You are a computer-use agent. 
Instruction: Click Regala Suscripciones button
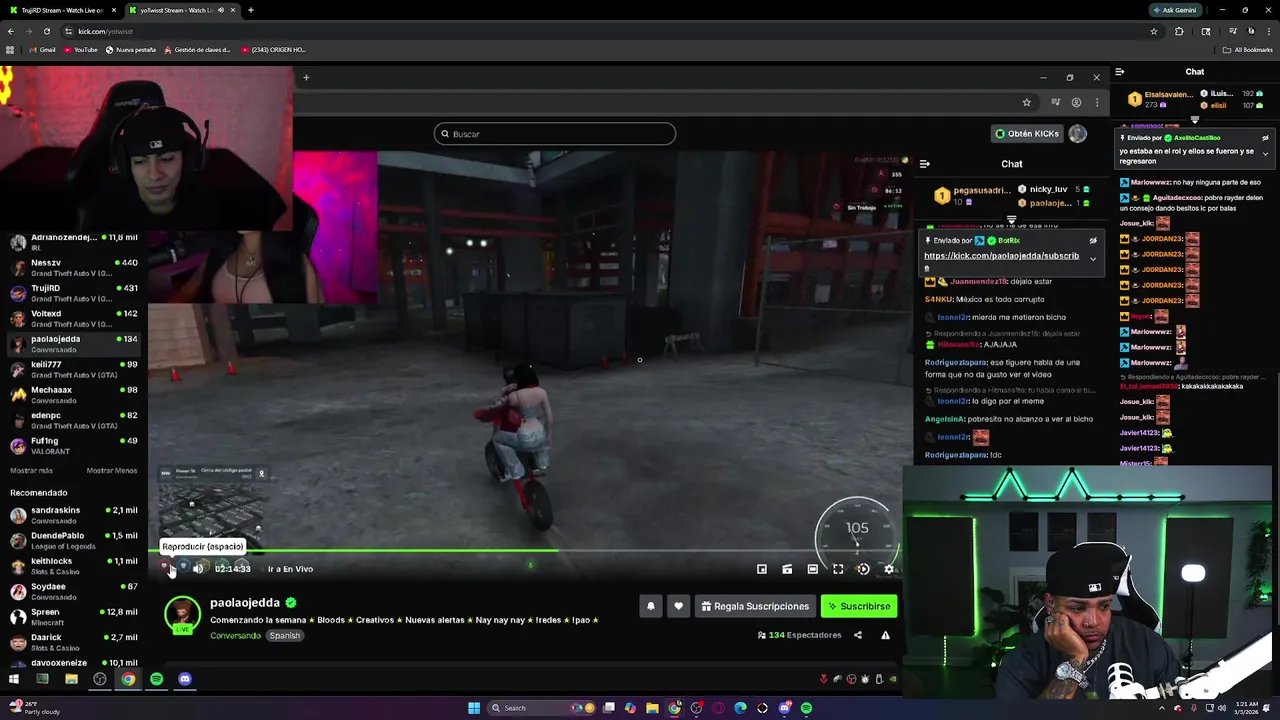tap(755, 606)
